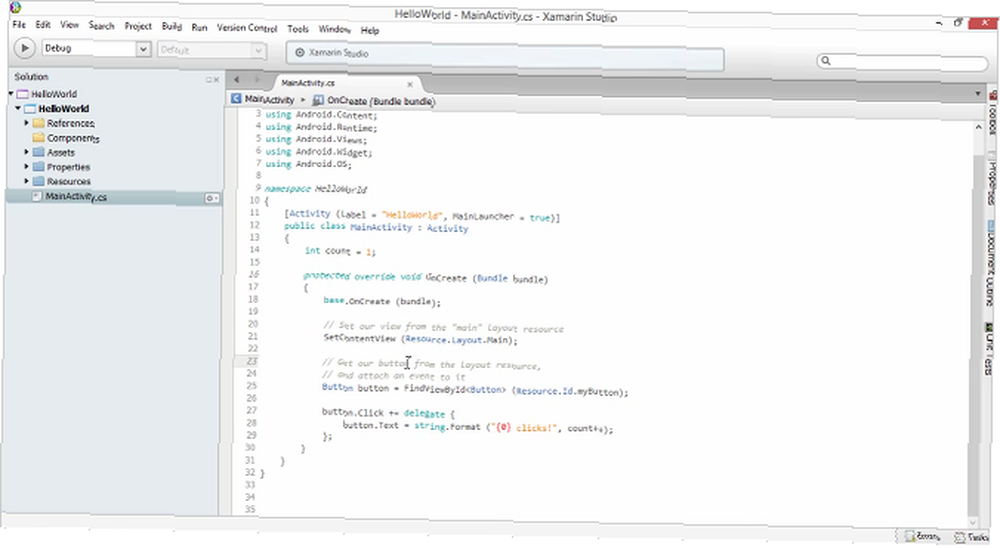Click 'SetContentView' in the code
1000x548 pixels.
pos(360,337)
